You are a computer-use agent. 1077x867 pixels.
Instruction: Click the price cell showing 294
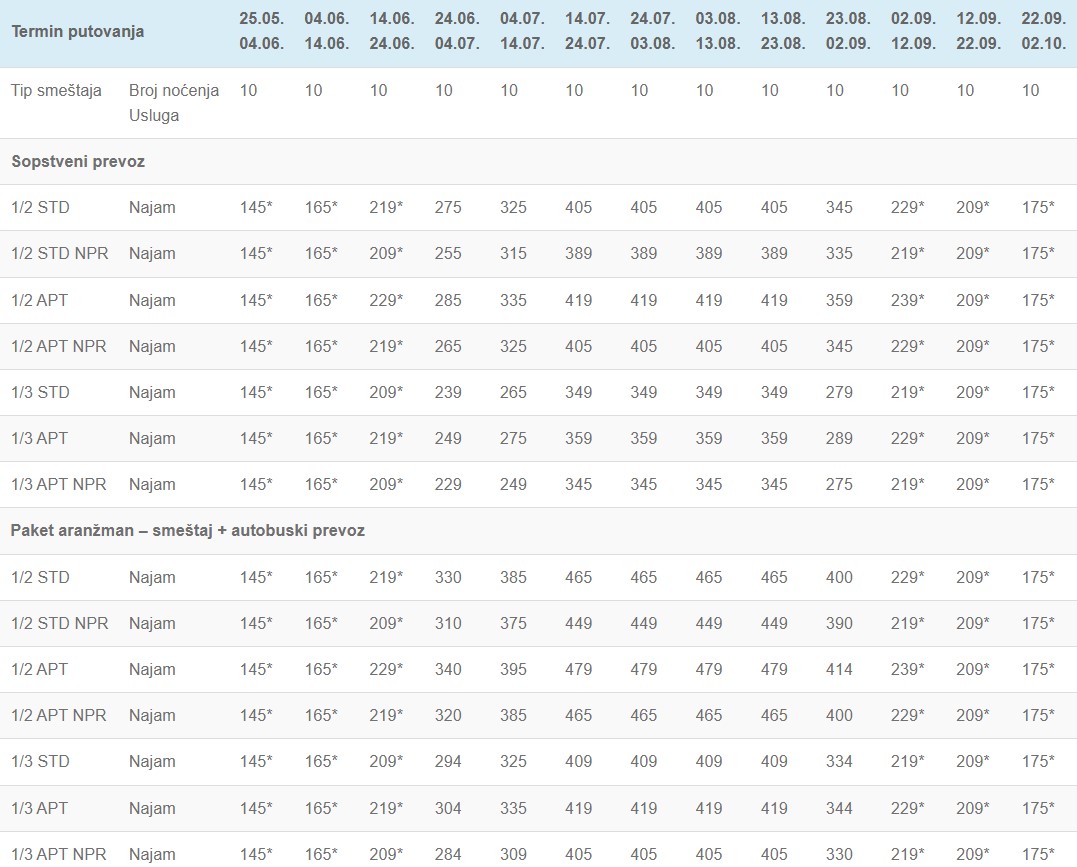pyautogui.click(x=448, y=761)
